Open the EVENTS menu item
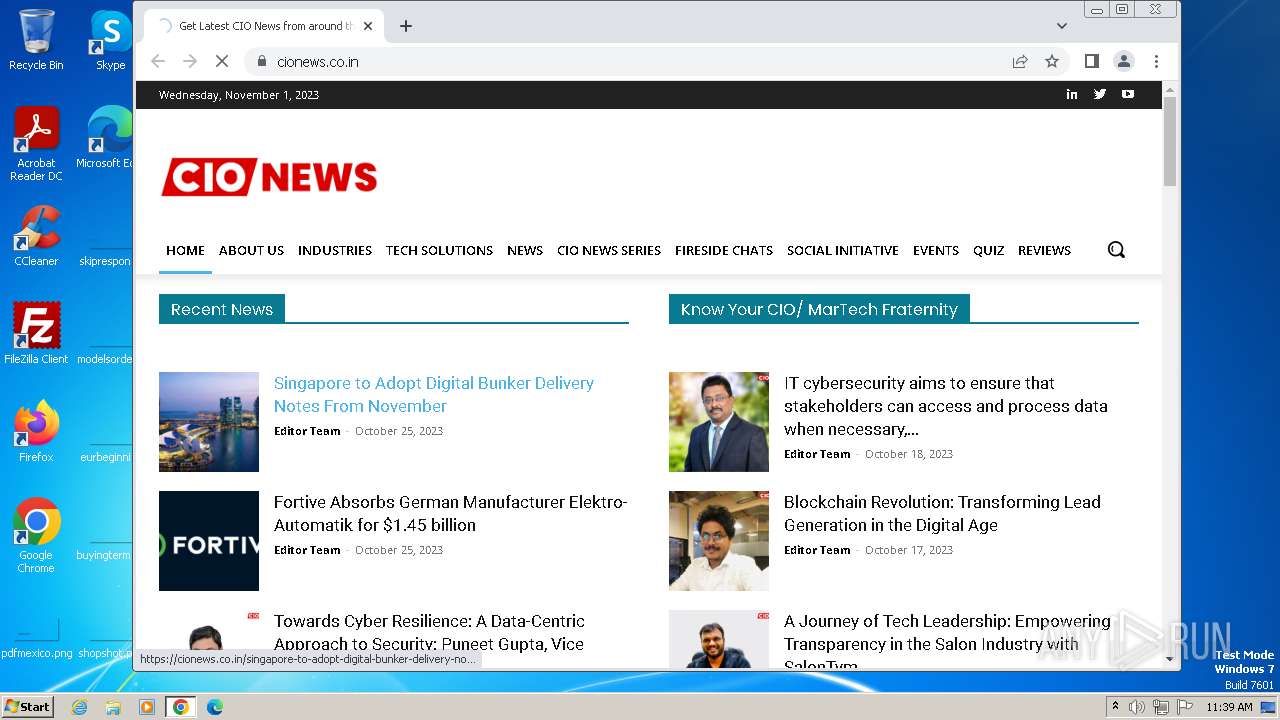Screen dimensions: 1280x720 click(936, 250)
